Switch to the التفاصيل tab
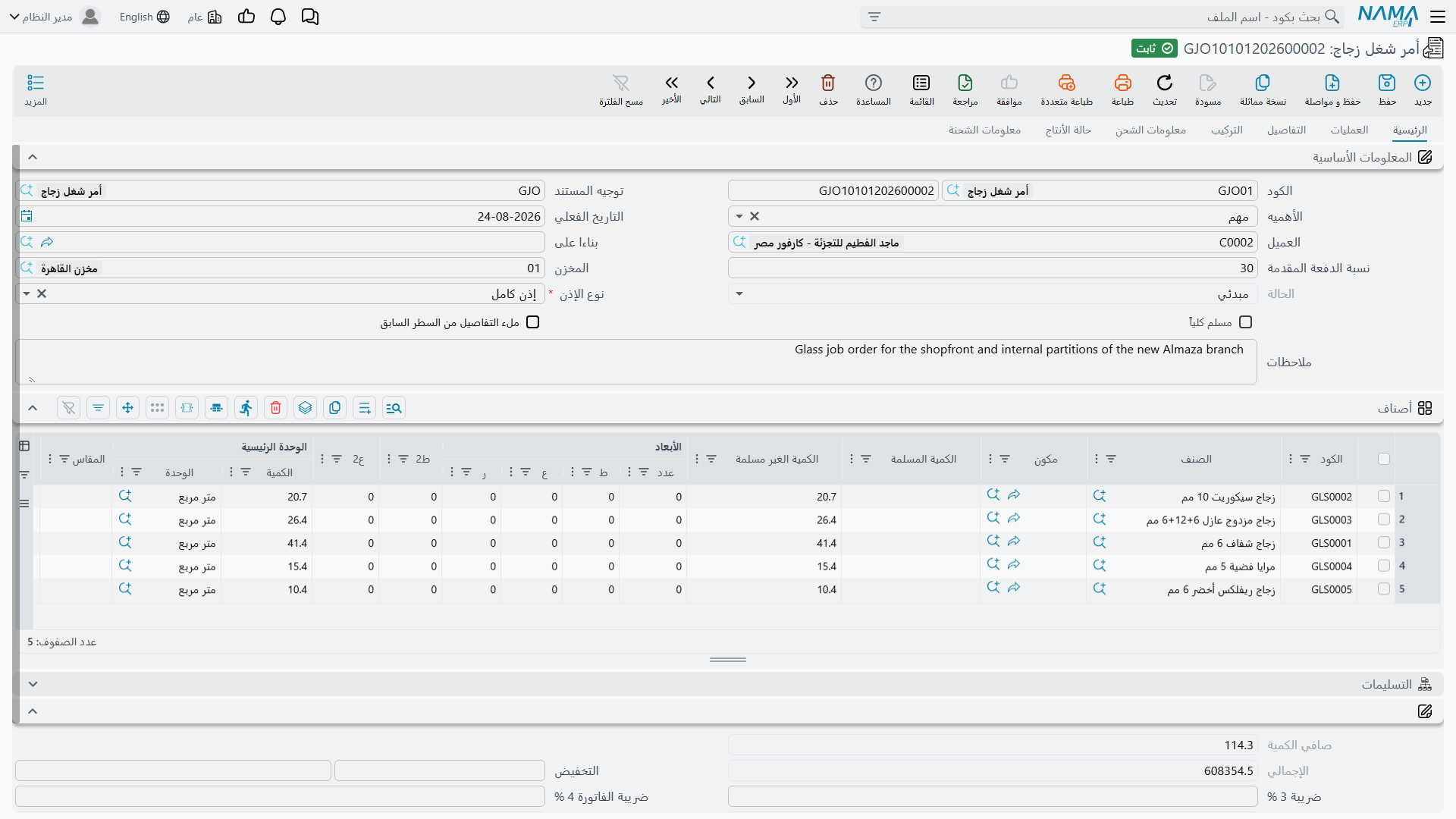This screenshot has width=1456, height=819. tap(1287, 130)
